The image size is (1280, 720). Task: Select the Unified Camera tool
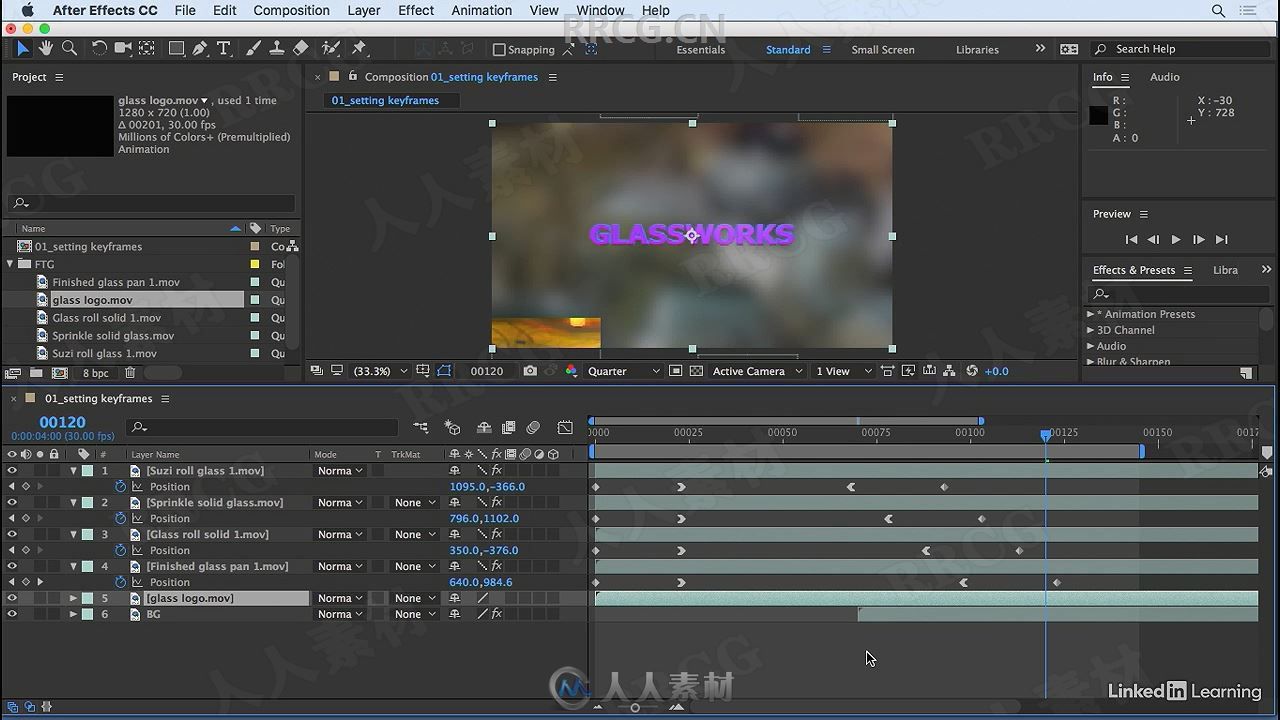tap(123, 48)
